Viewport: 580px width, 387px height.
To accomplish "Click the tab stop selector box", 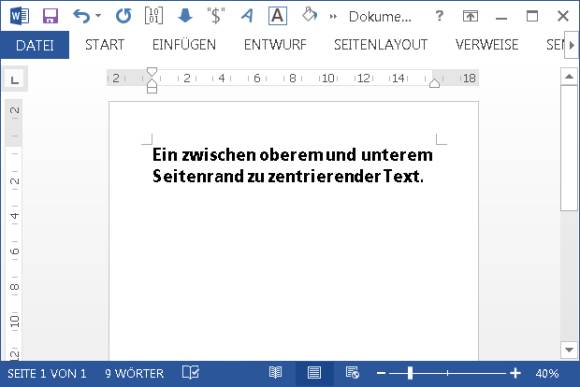I will (x=15, y=79).
